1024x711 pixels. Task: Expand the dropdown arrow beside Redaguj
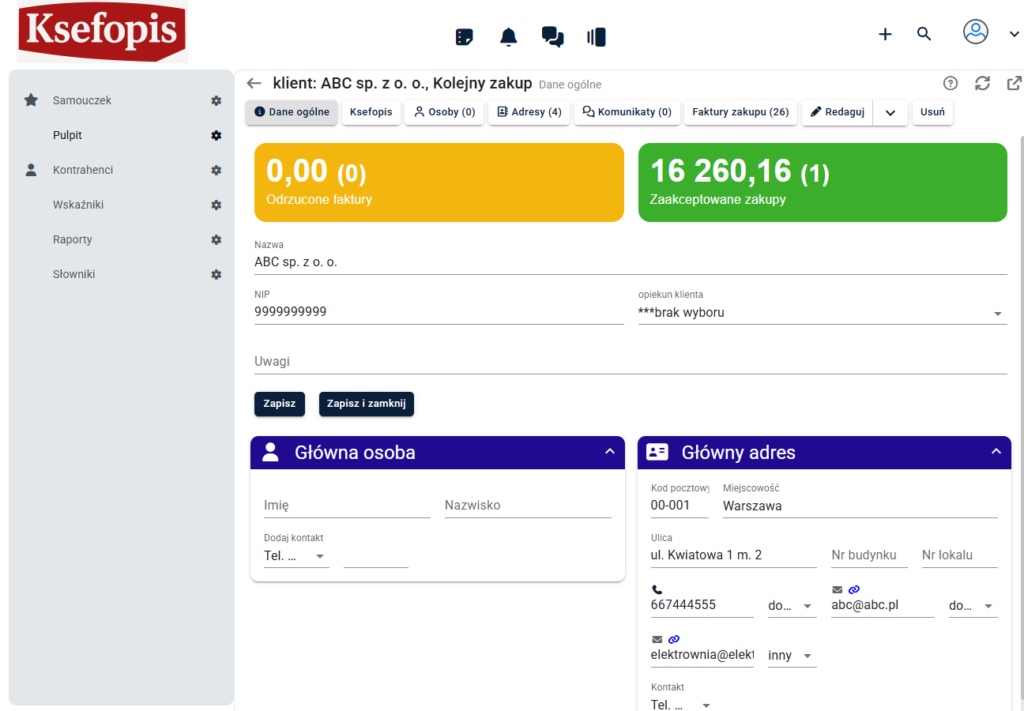click(890, 113)
